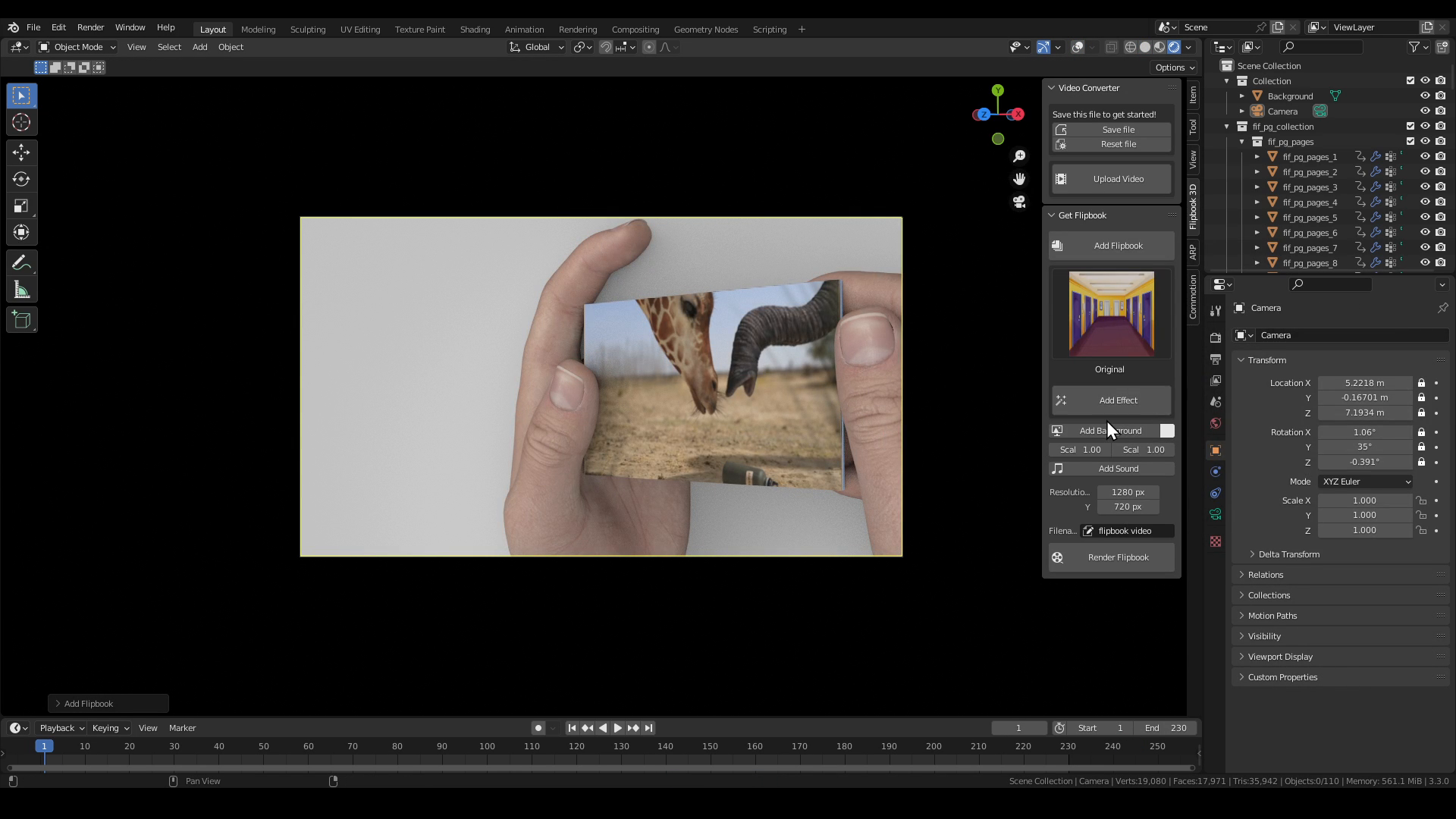Activate the Move tool
Image resolution: width=1456 pixels, height=819 pixels.
(21, 152)
